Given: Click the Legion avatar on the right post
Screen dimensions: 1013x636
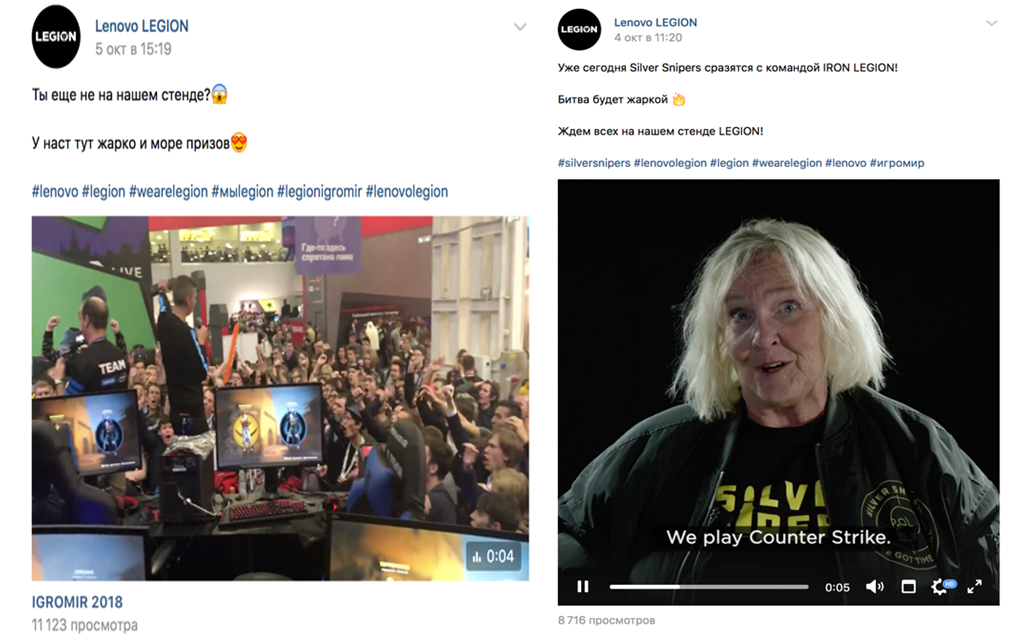Looking at the screenshot, I should click(x=579, y=29).
